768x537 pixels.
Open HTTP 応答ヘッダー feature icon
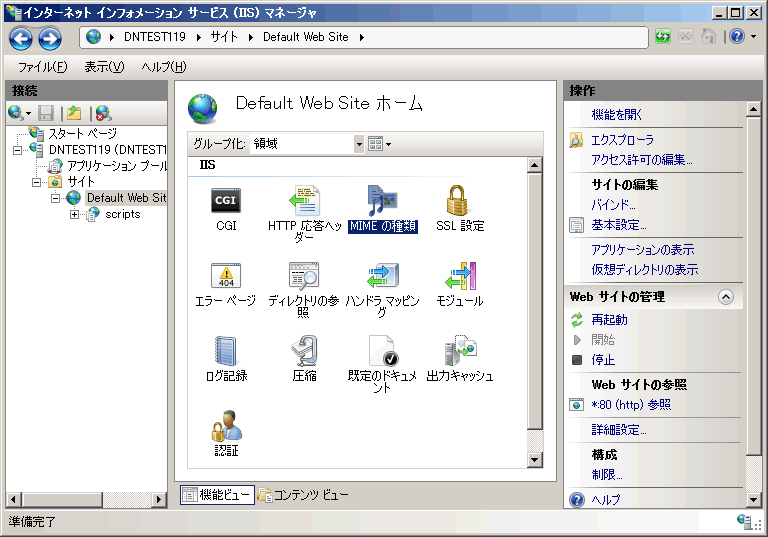[304, 200]
